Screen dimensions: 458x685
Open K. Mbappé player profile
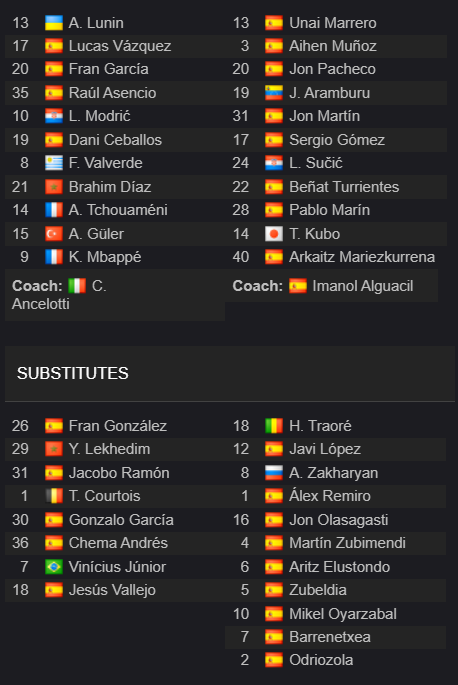105,257
